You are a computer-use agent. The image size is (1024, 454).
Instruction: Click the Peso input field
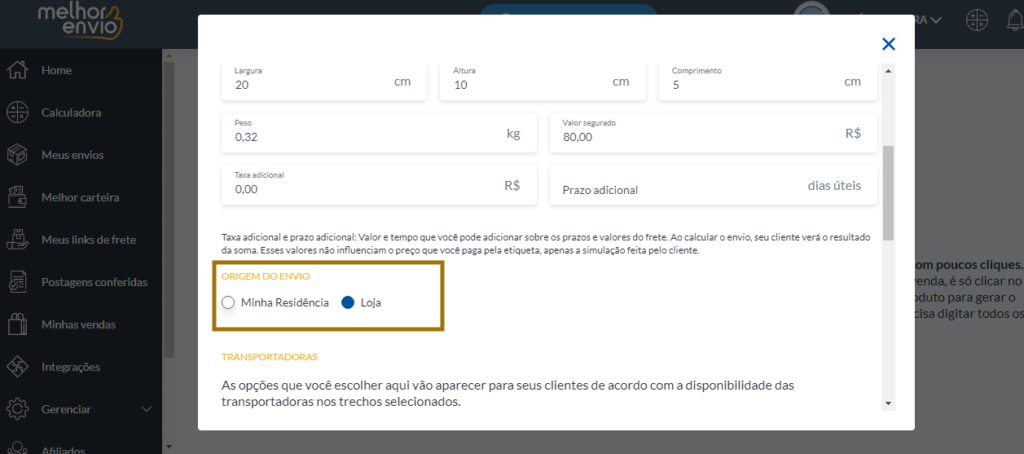(379, 133)
